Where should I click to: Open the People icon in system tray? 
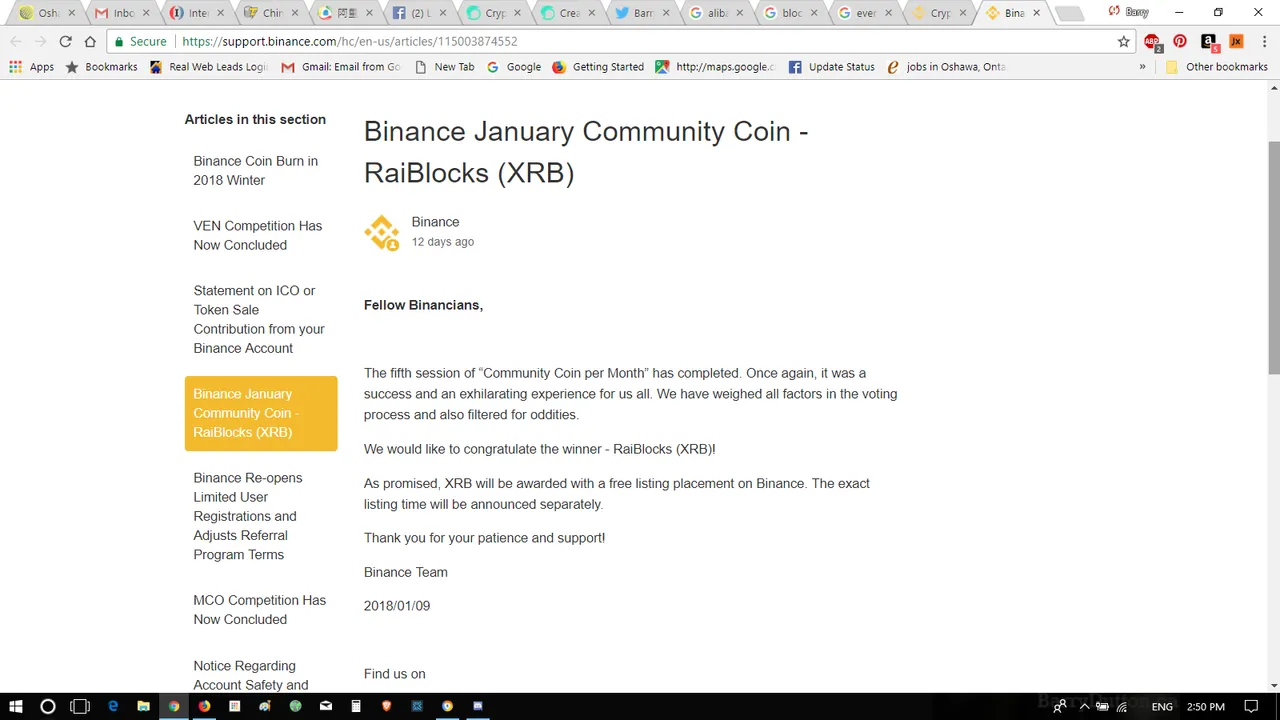click(x=1060, y=707)
